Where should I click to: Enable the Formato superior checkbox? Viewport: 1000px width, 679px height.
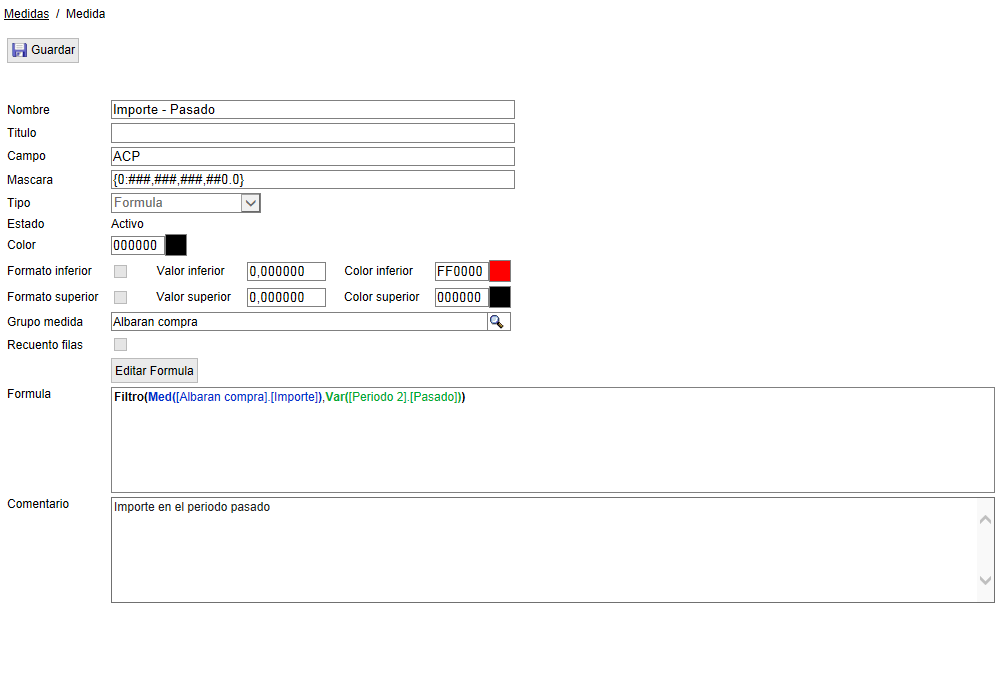coord(120,297)
